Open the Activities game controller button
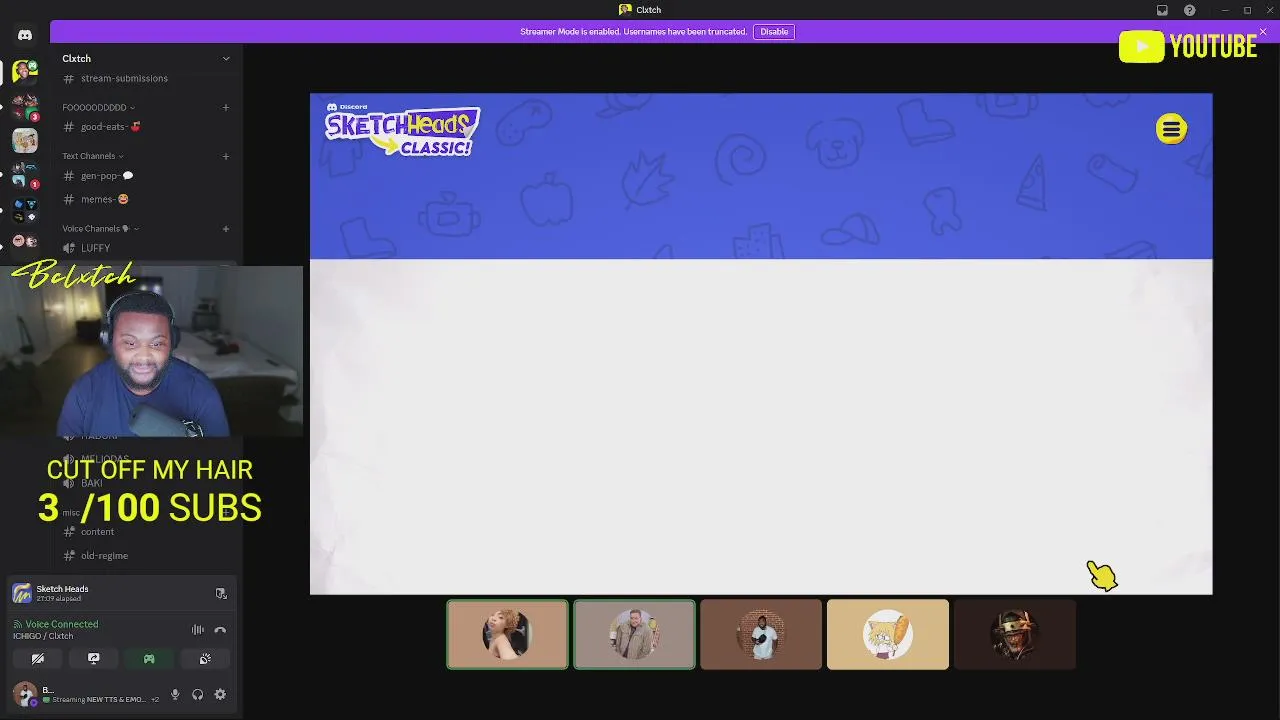This screenshot has height=720, width=1280. coord(149,659)
